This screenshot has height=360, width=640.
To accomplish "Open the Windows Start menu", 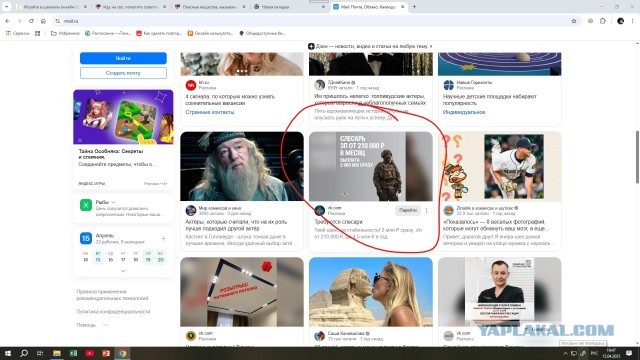I will click(x=8, y=353).
